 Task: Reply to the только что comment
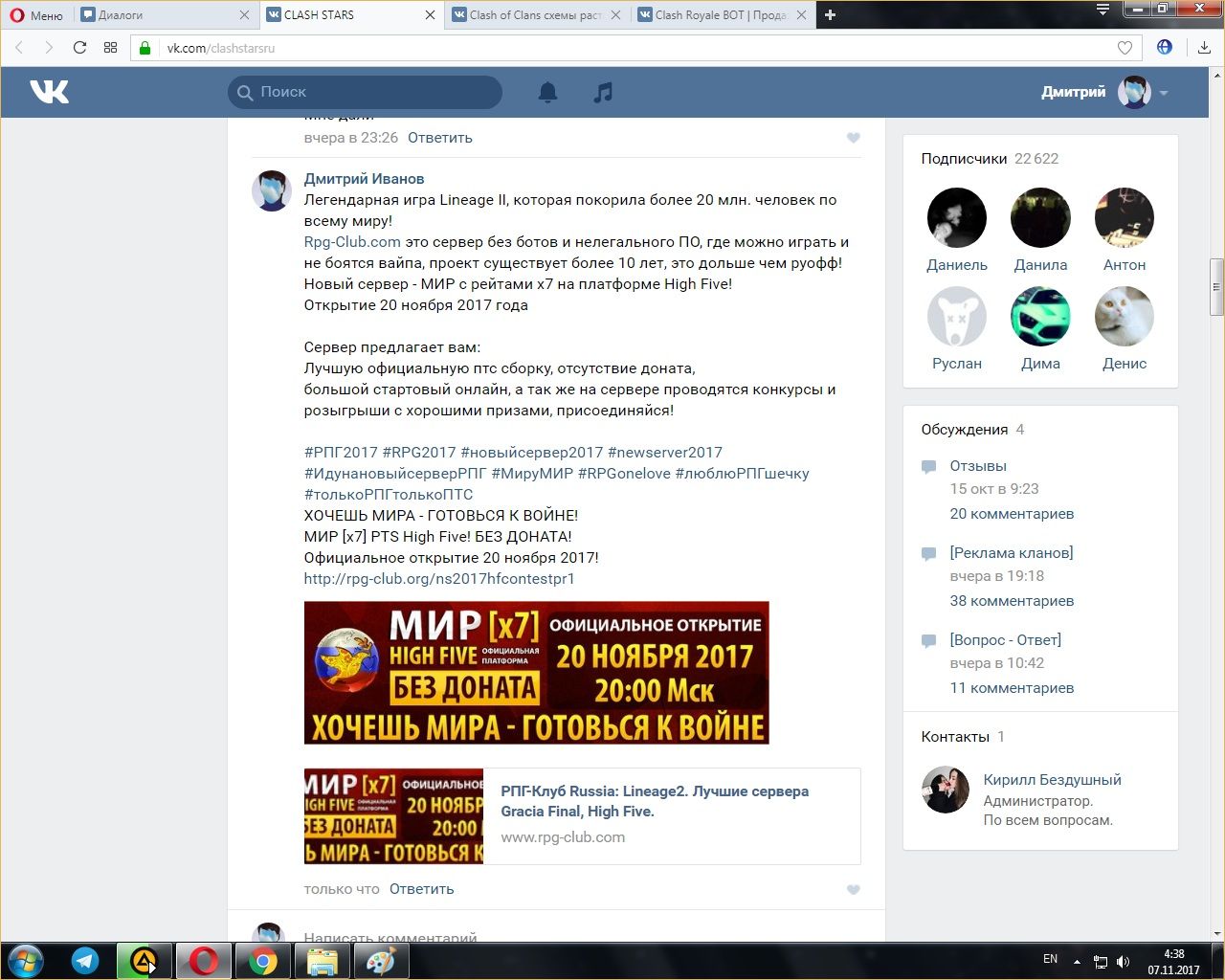(422, 889)
